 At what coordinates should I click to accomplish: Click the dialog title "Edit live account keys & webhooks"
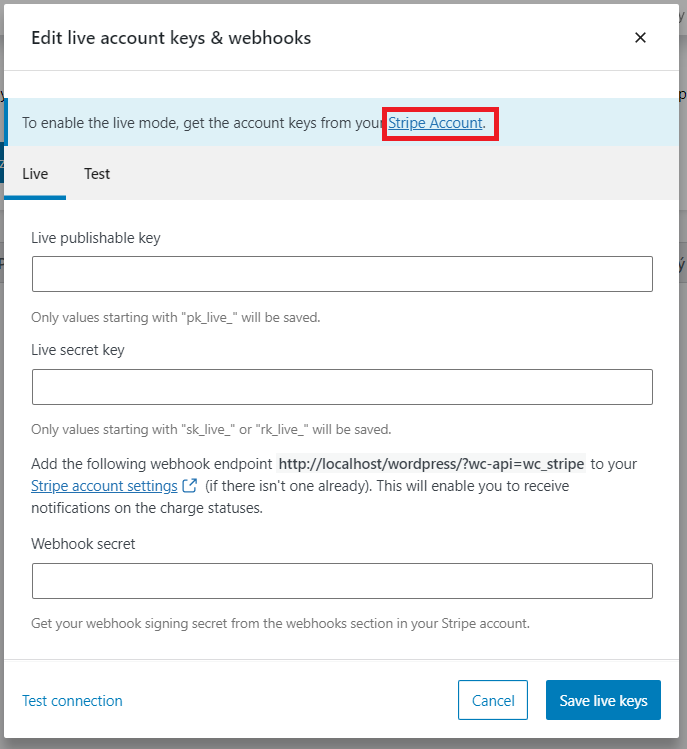tap(171, 38)
